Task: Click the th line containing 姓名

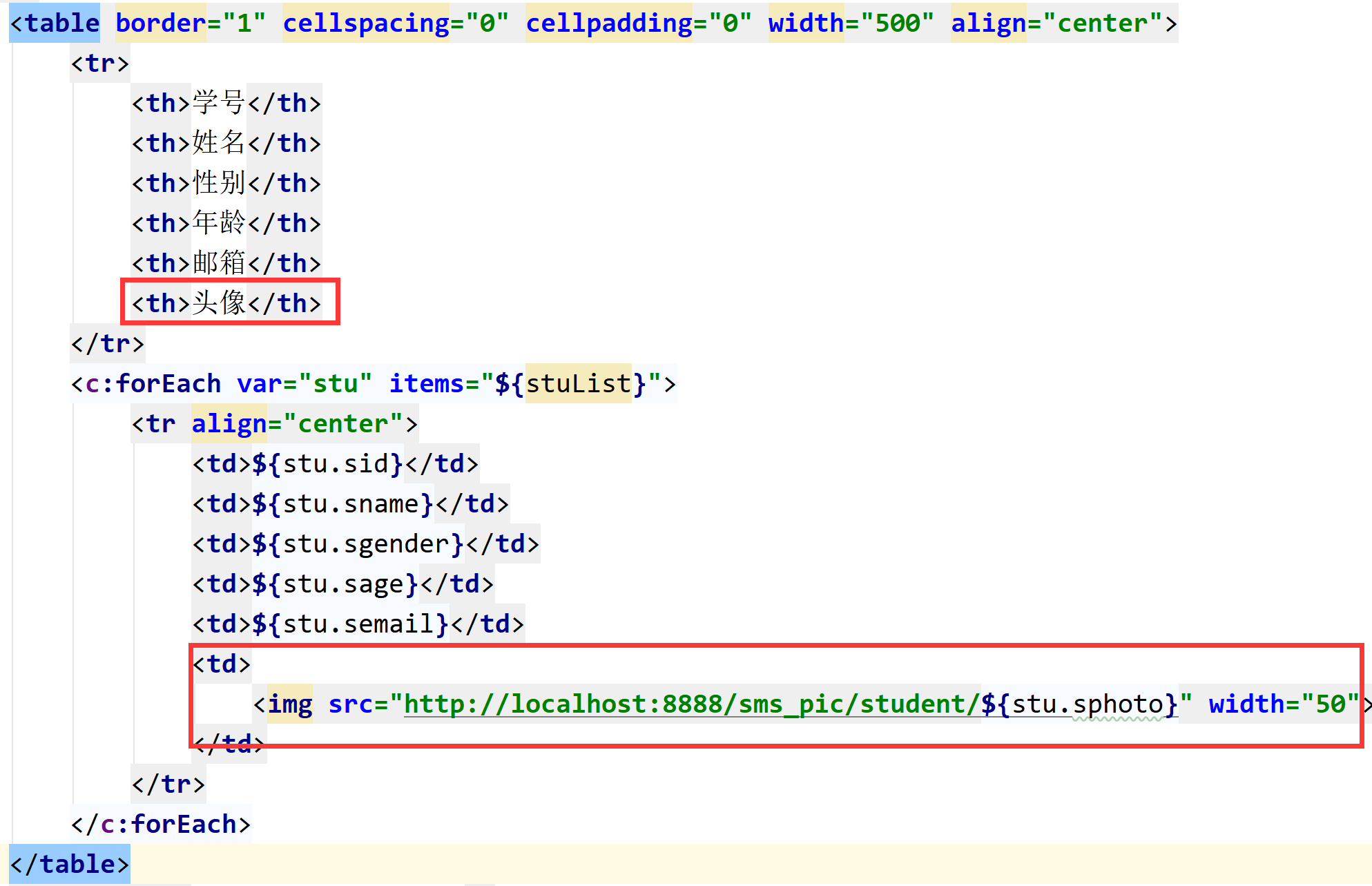Action: 226,143
